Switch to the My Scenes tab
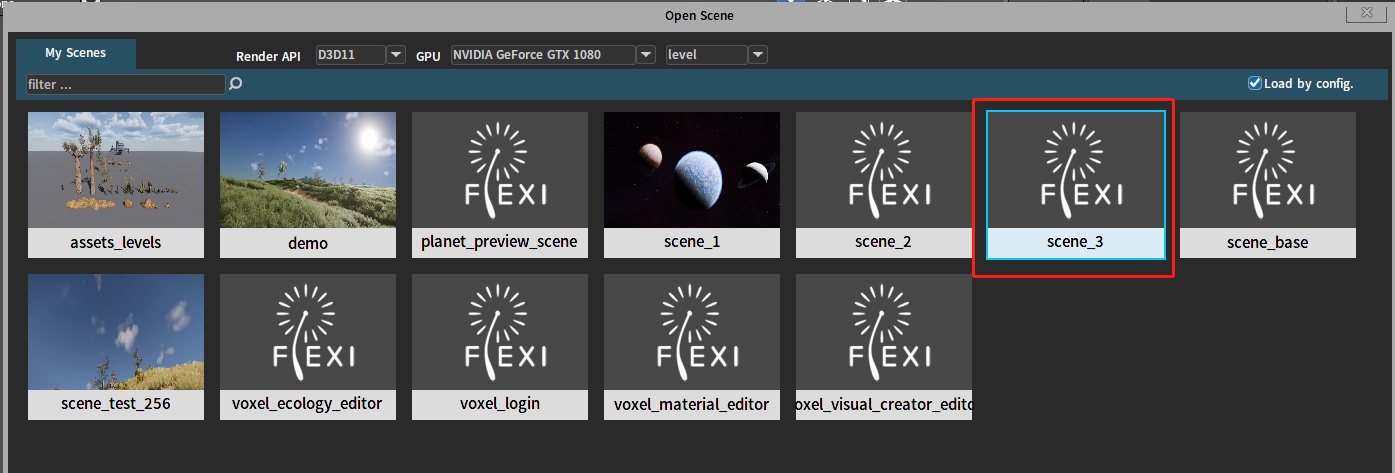The image size is (1395, 473). pos(76,54)
